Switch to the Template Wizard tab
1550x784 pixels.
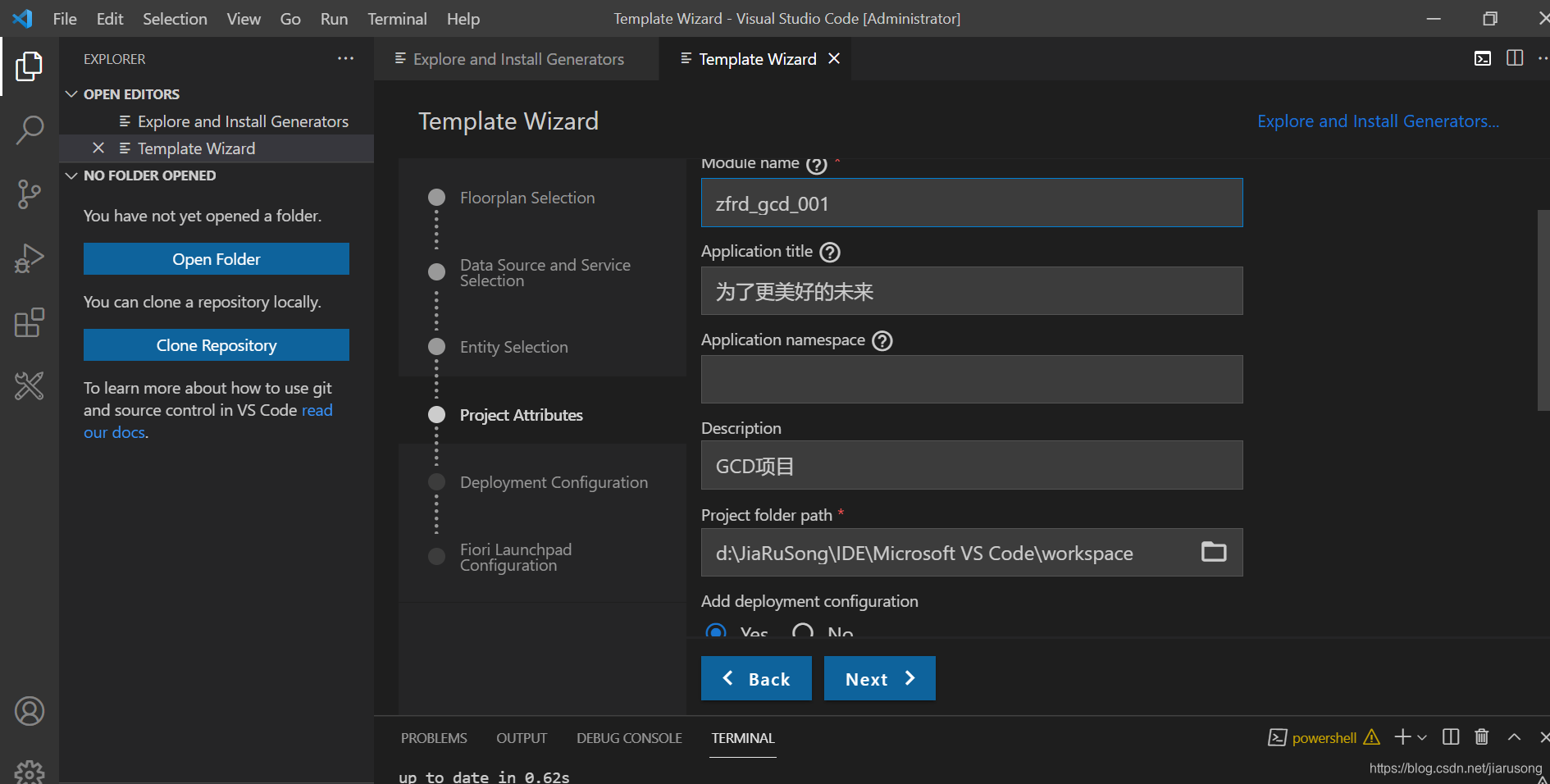point(754,58)
